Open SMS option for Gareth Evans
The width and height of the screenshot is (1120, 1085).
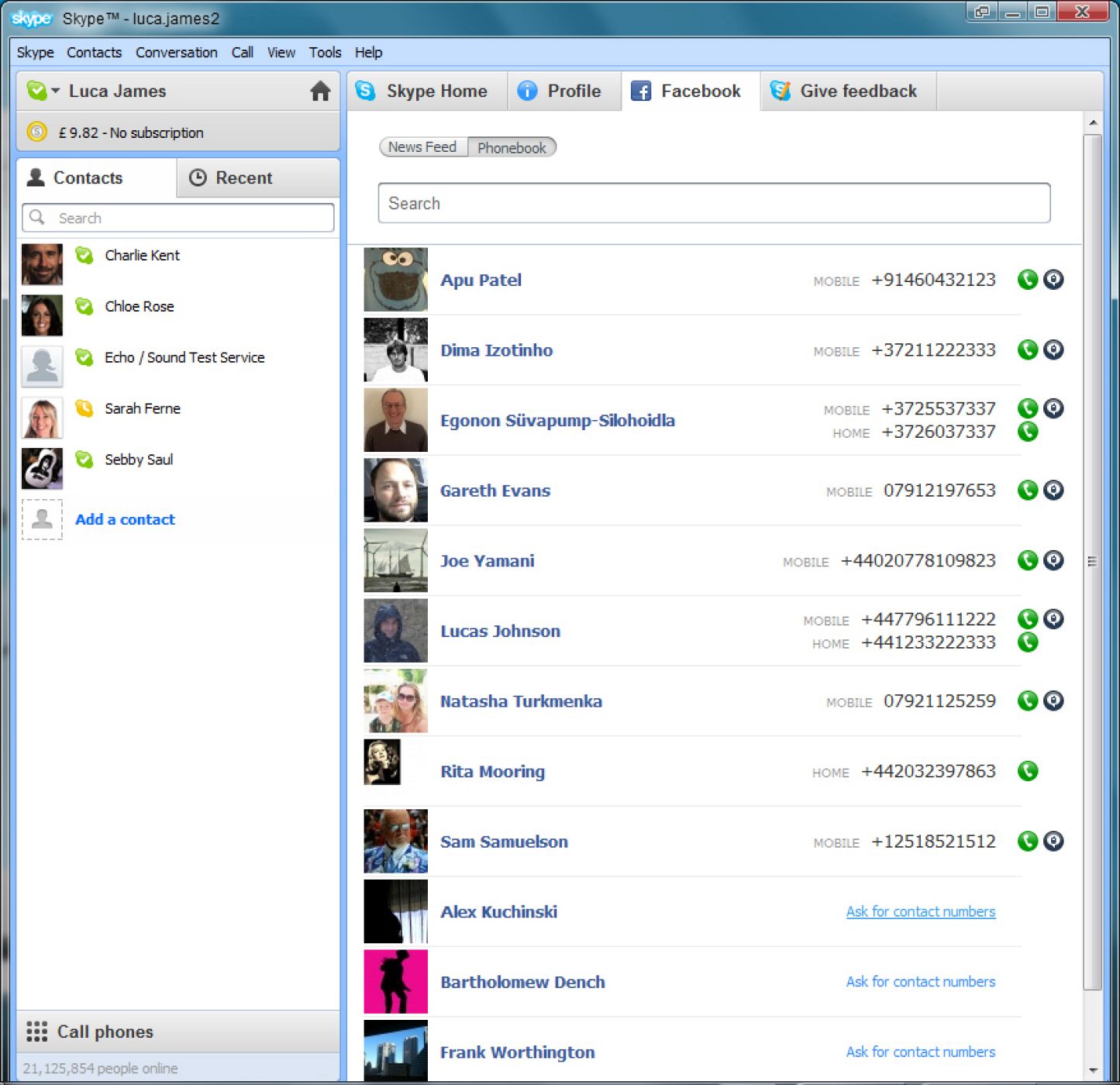pos(1053,490)
